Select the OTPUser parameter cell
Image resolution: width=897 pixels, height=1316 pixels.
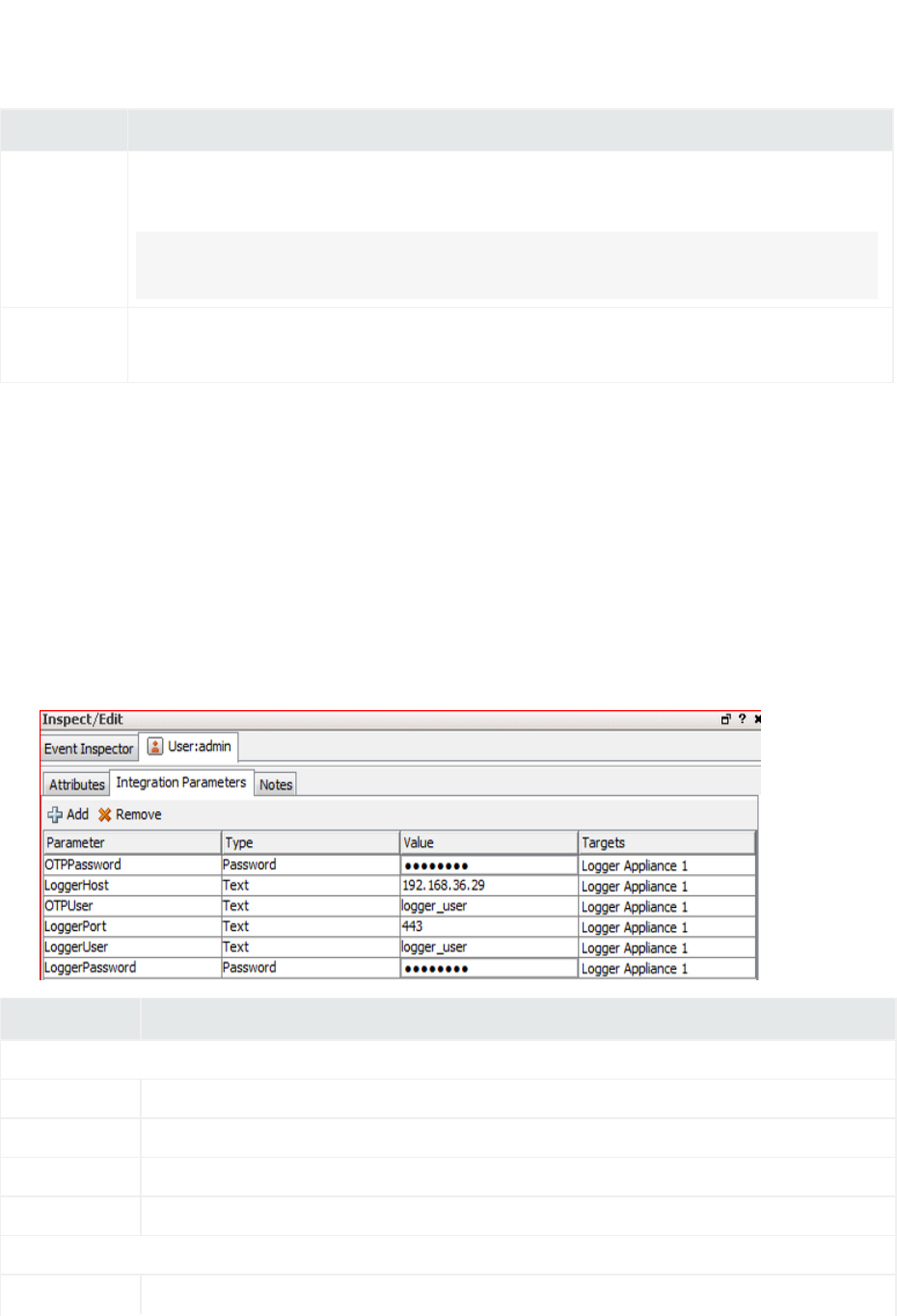click(x=132, y=906)
